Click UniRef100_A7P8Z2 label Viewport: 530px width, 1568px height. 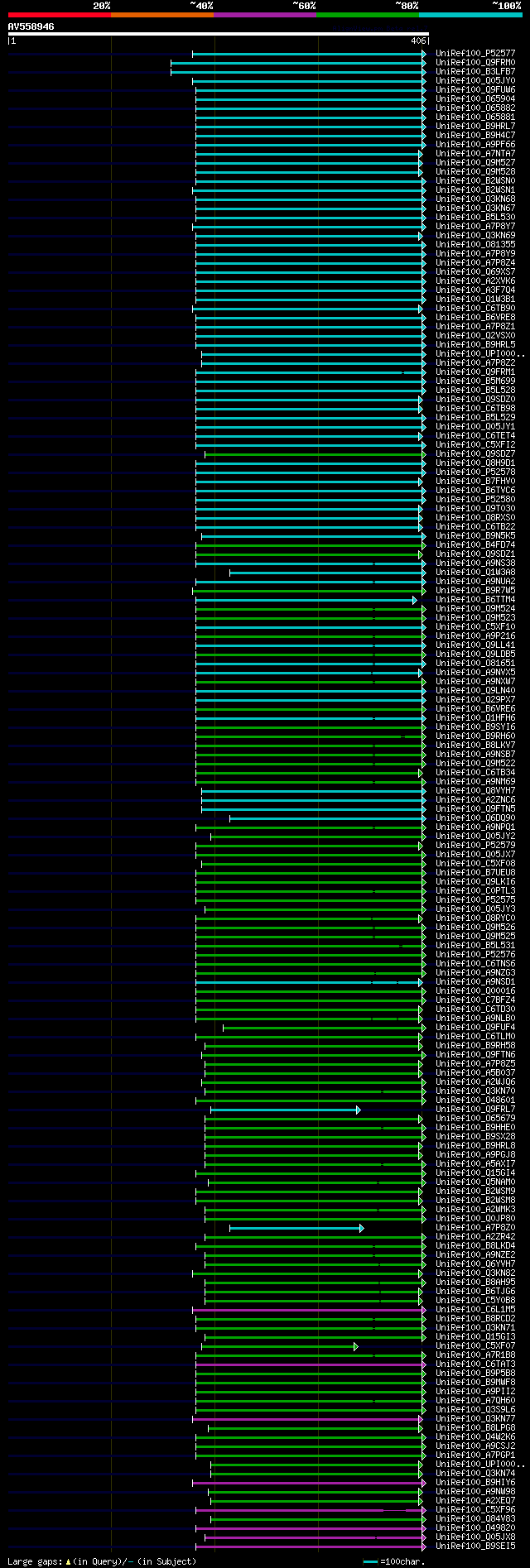click(x=475, y=363)
